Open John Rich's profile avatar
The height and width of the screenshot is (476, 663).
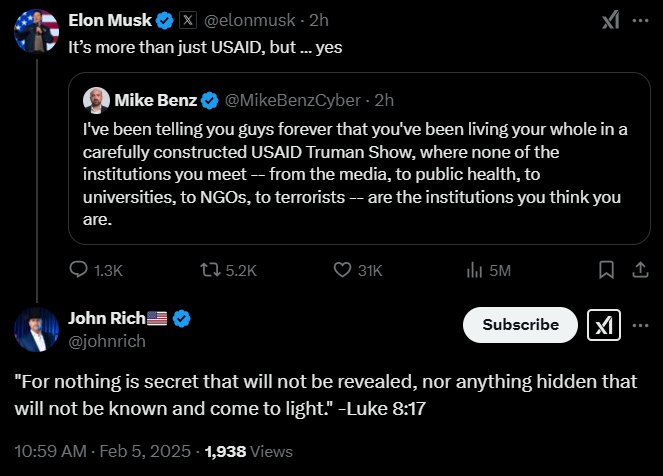click(x=35, y=330)
